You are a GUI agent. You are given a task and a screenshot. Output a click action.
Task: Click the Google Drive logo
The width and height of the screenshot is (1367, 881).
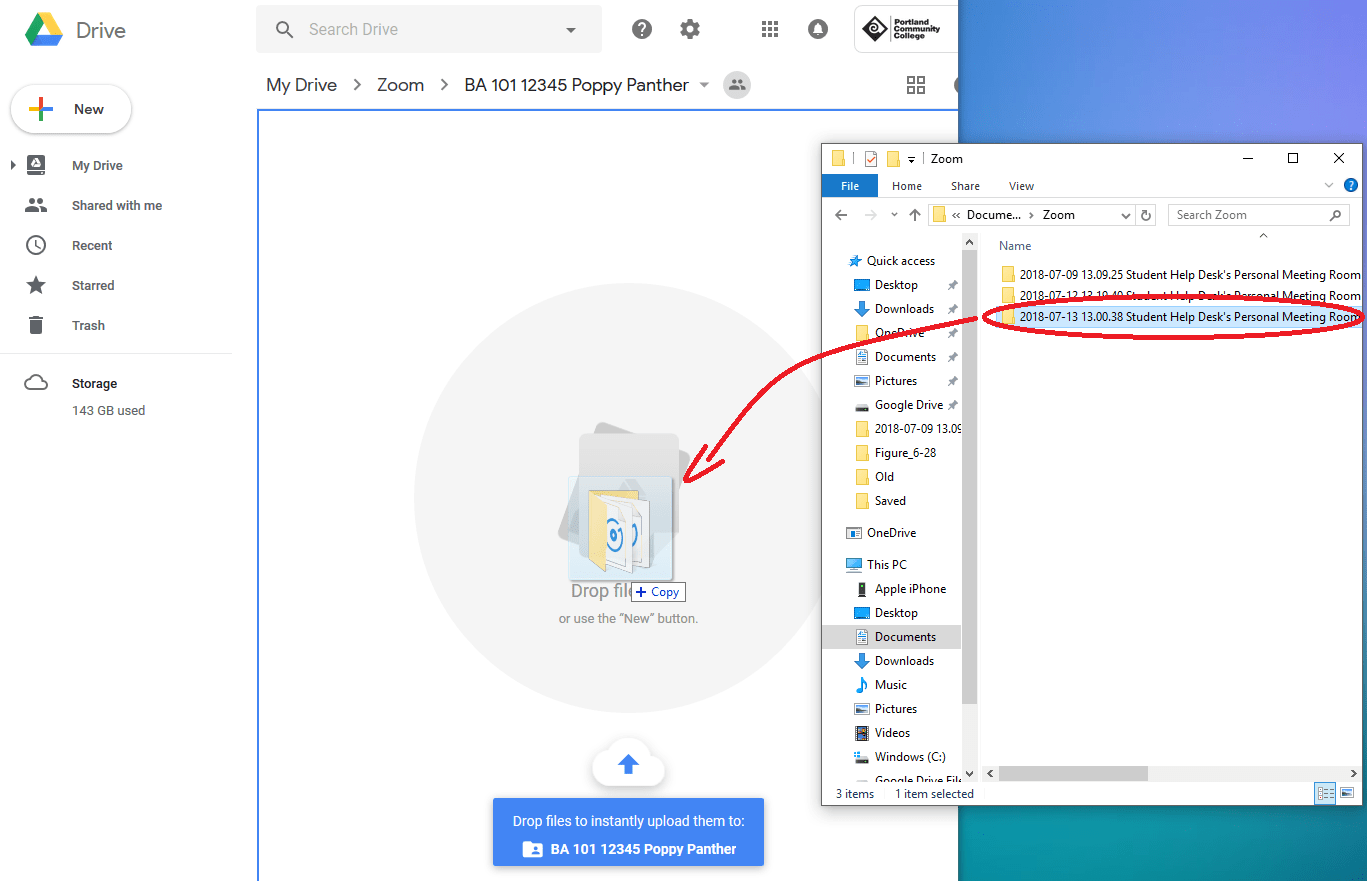coord(44,30)
